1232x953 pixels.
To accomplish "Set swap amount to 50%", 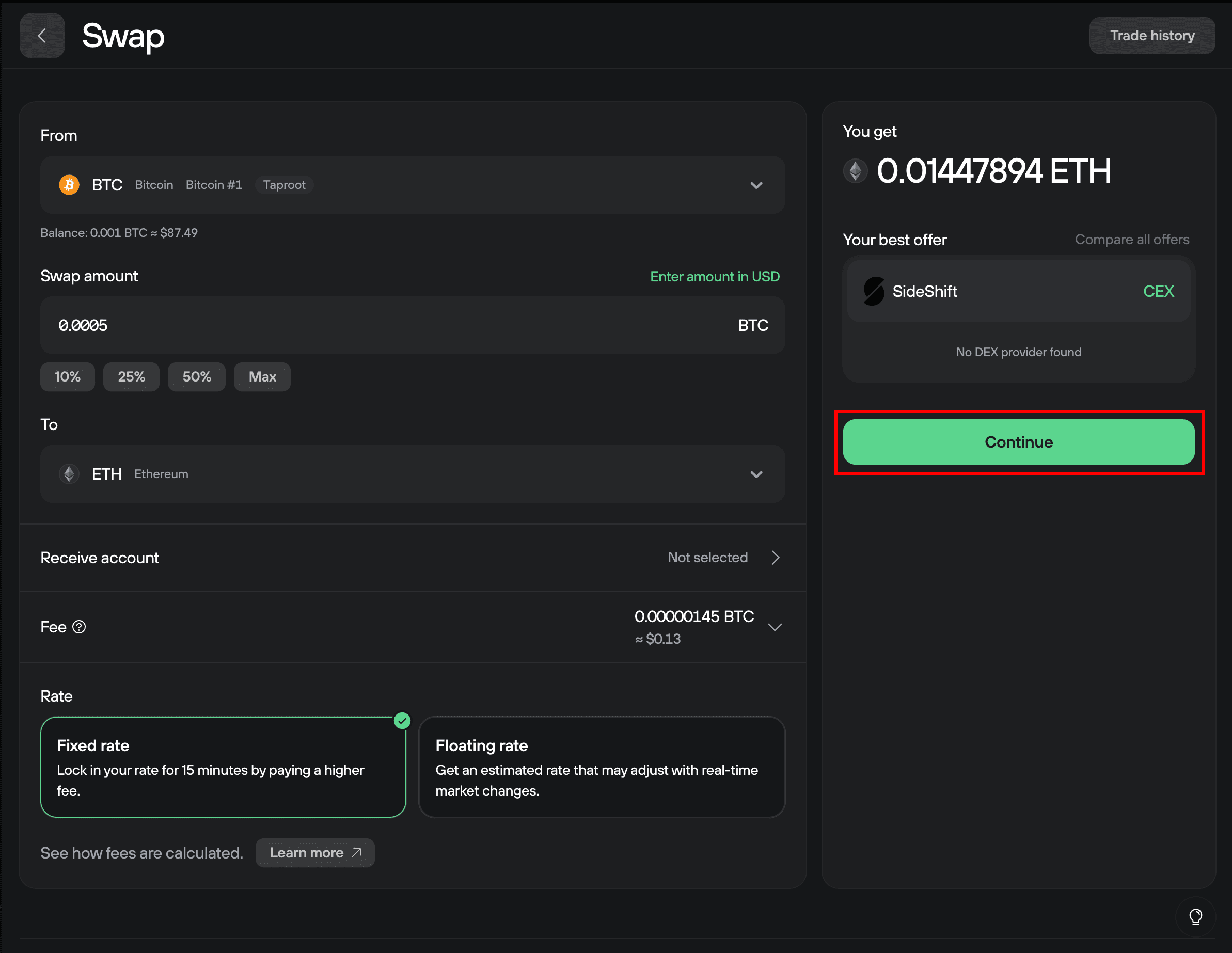I will click(x=196, y=377).
